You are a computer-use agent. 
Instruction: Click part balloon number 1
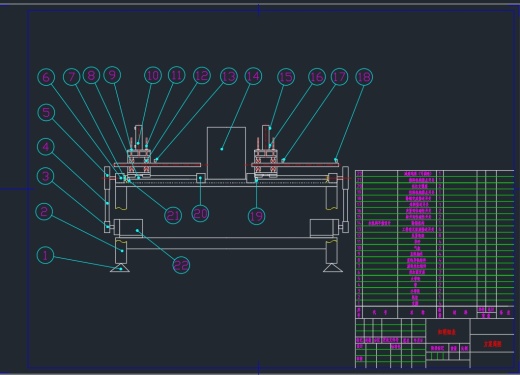45,255
